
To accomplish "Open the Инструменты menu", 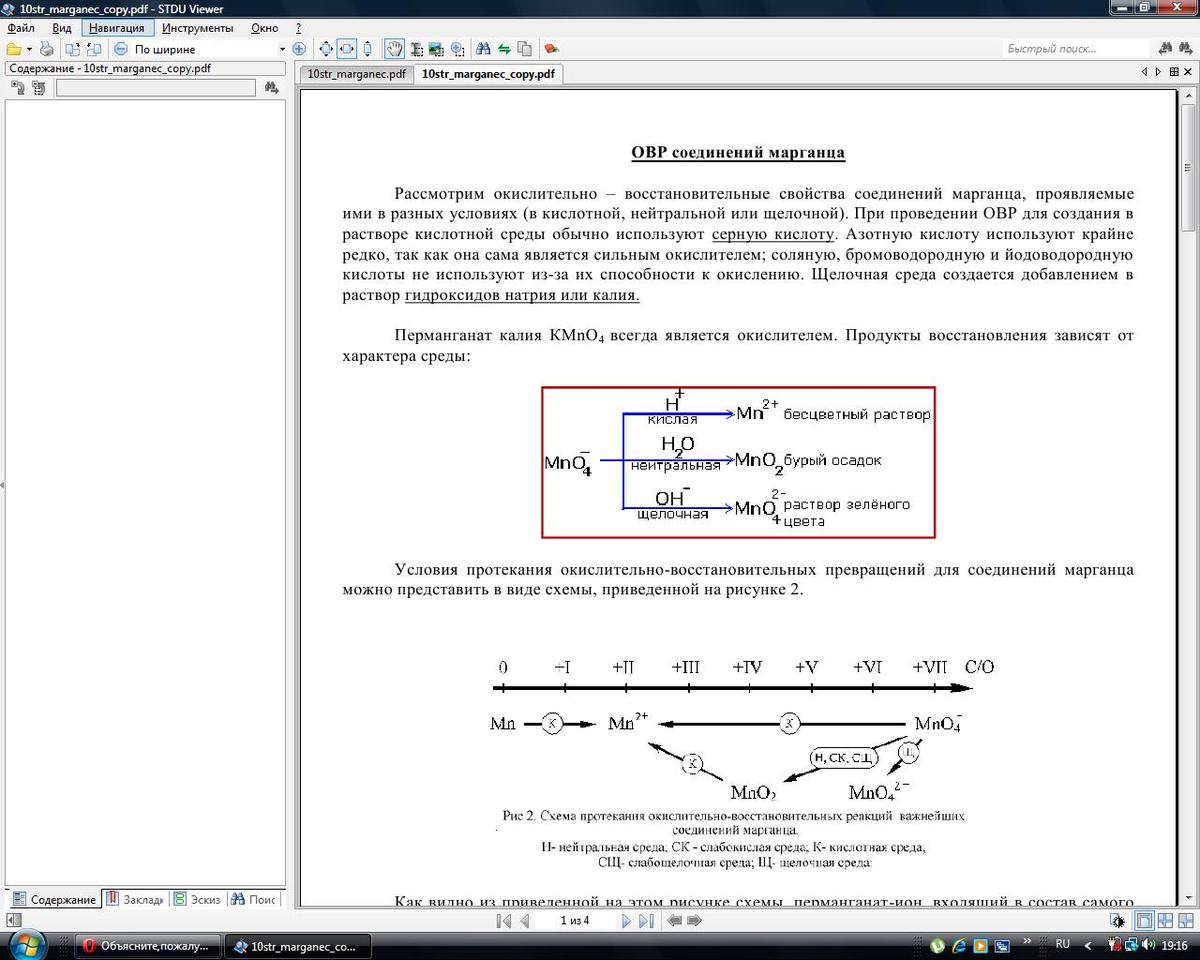I will point(198,28).
